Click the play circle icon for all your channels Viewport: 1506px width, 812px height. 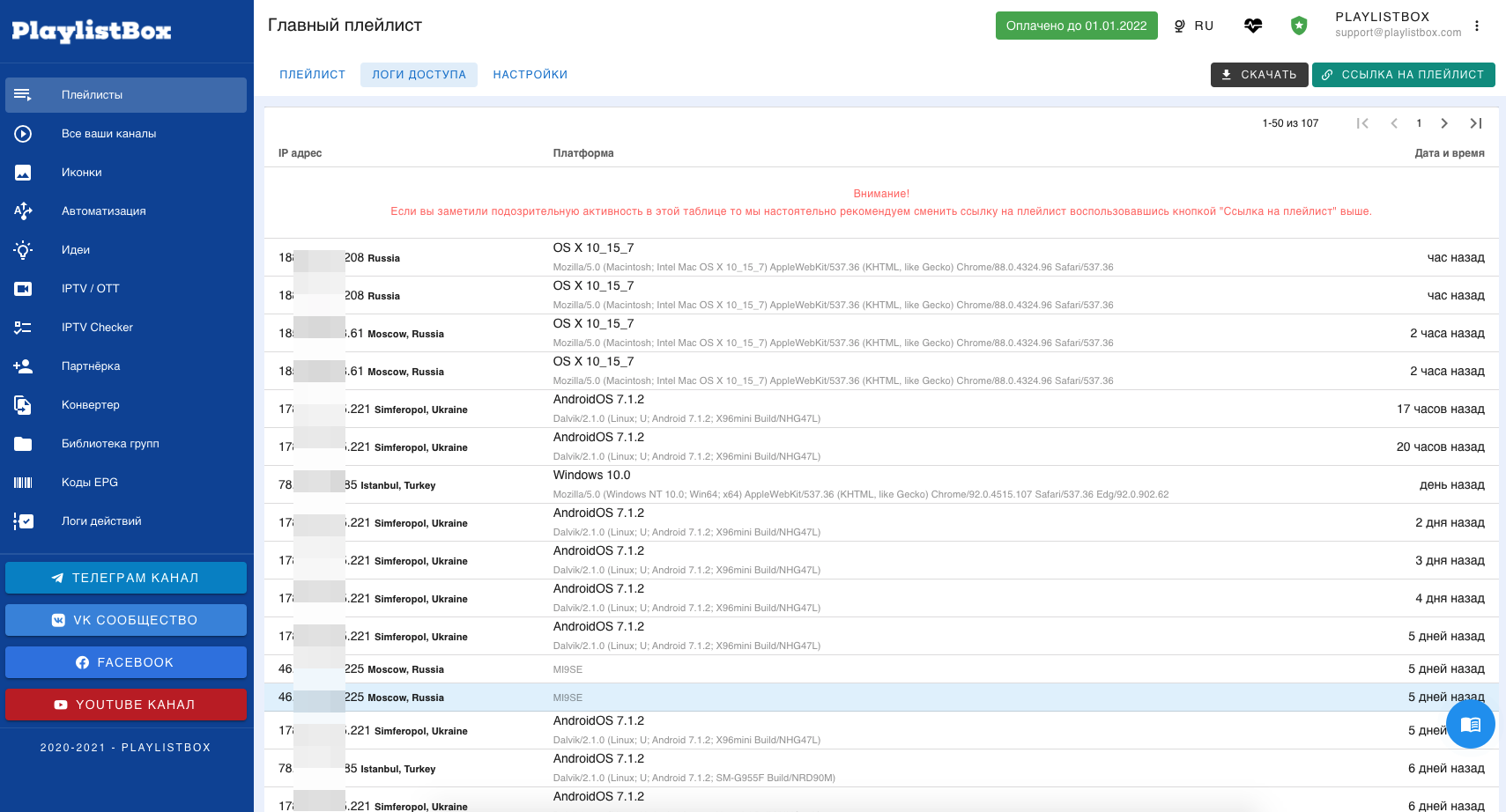(23, 134)
